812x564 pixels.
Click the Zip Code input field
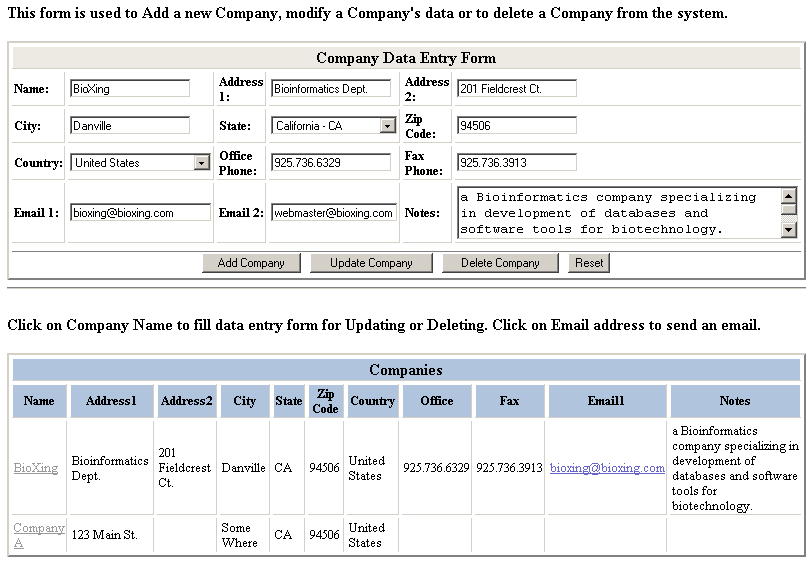516,126
